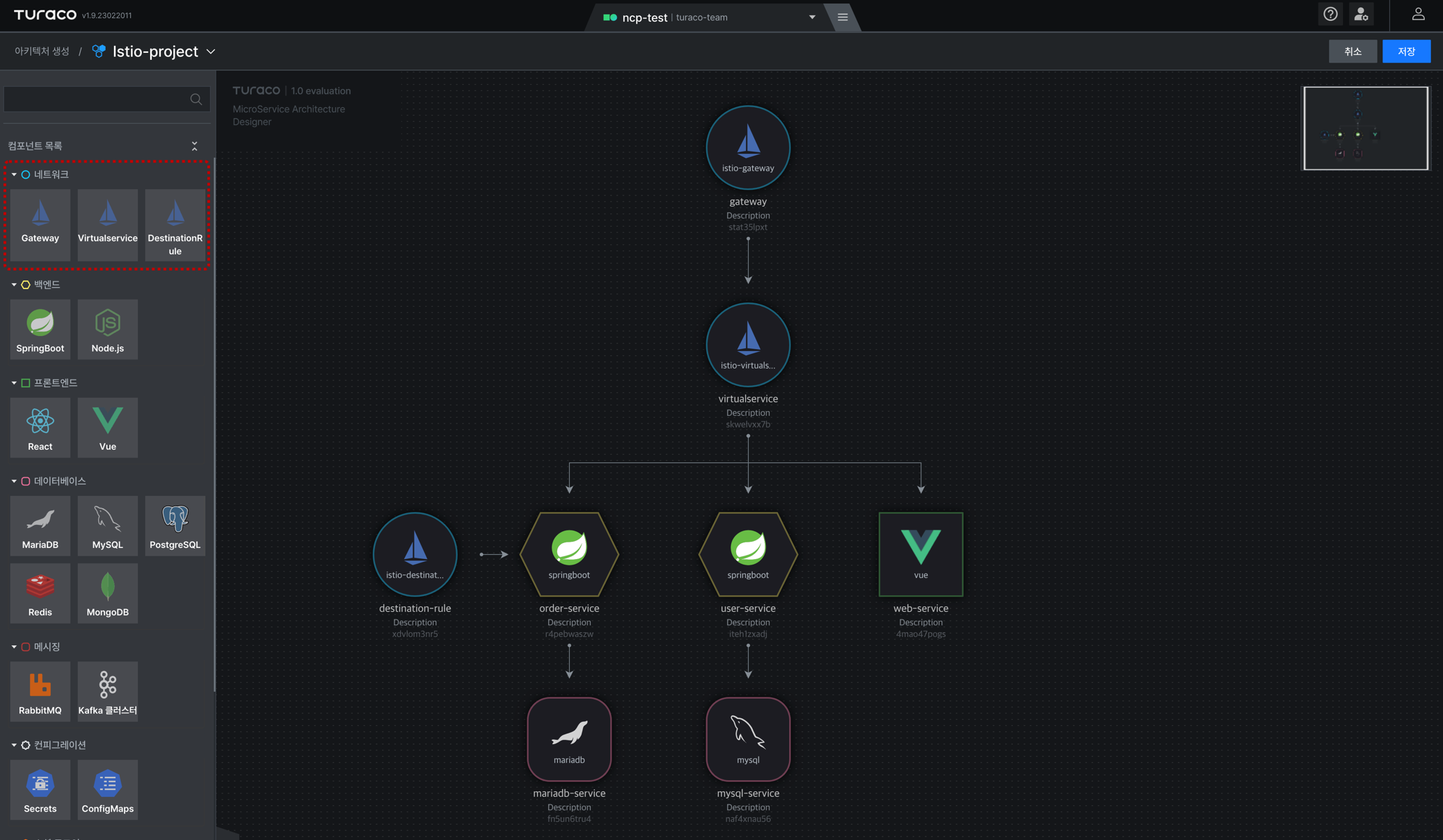Click the order-service springboot node
1443x840 pixels.
569,554
